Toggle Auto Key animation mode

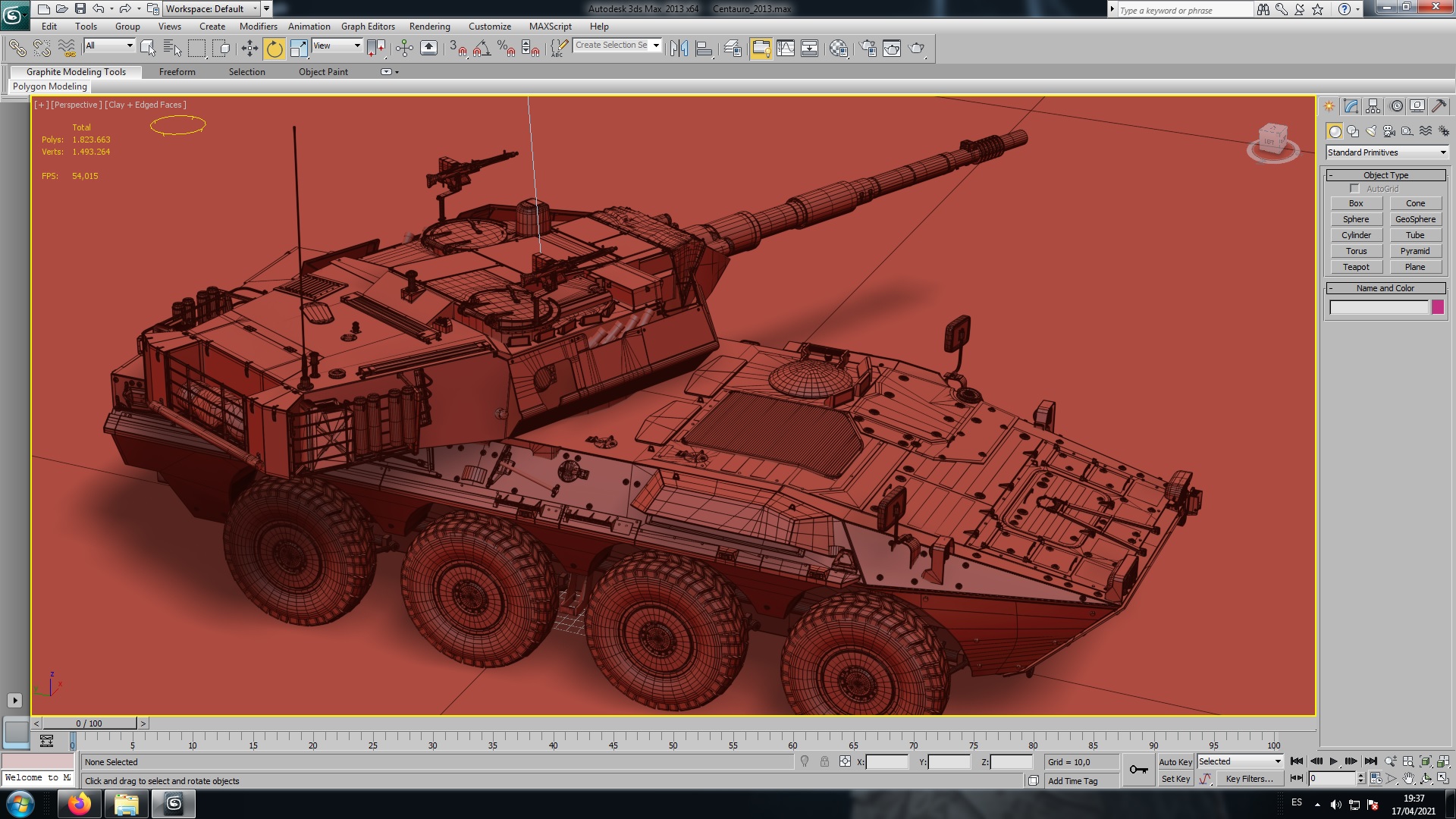(1175, 762)
